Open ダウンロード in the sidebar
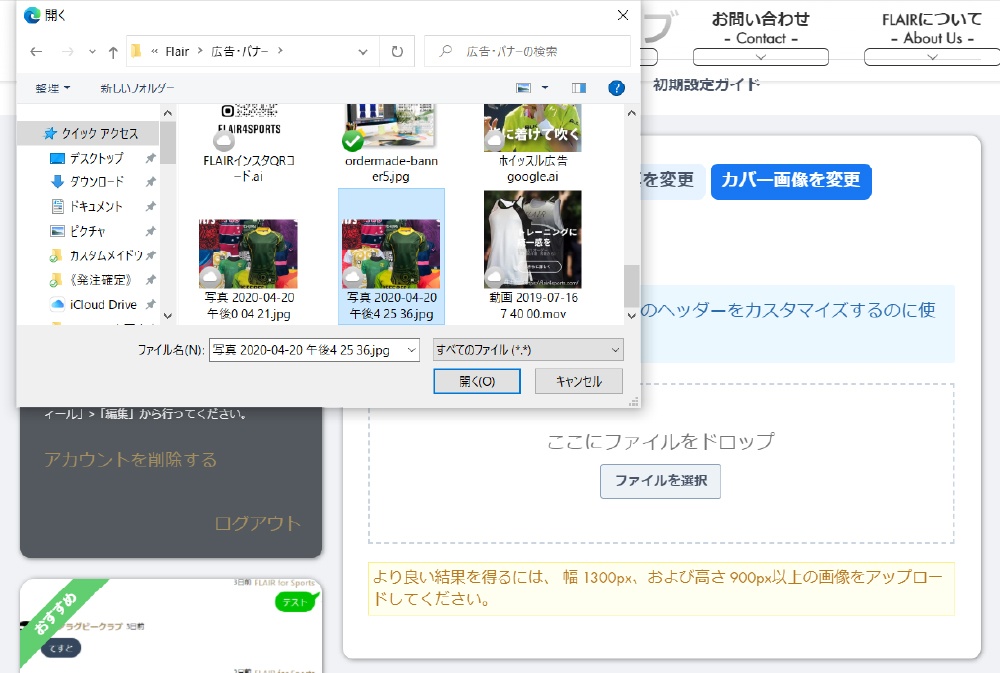The height and width of the screenshot is (673, 1000). [96, 182]
